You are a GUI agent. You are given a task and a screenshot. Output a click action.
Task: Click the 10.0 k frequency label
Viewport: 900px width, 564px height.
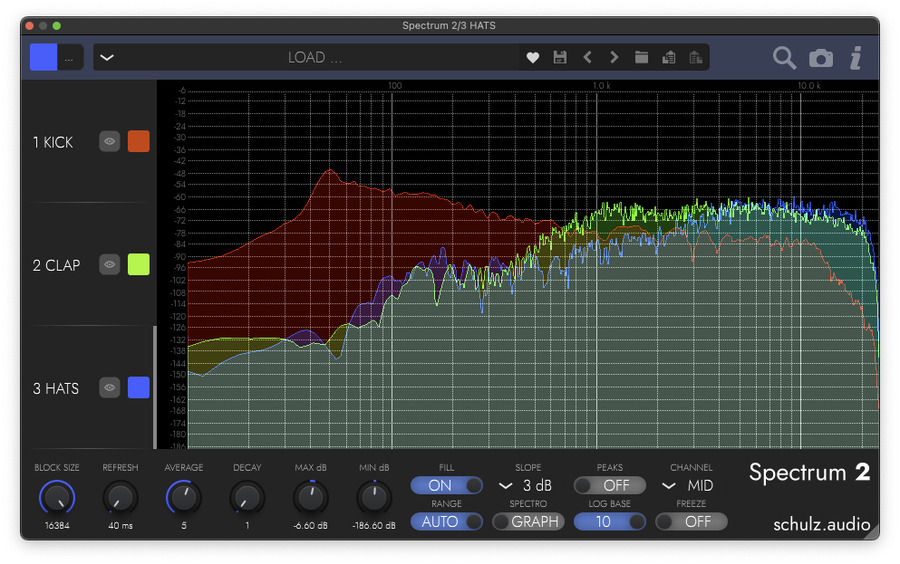809,85
